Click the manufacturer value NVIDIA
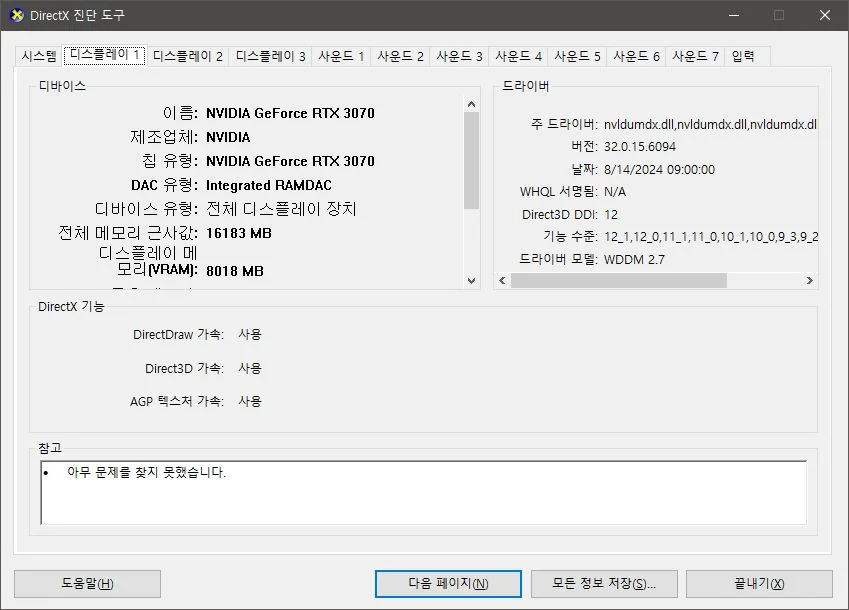 click(x=228, y=137)
